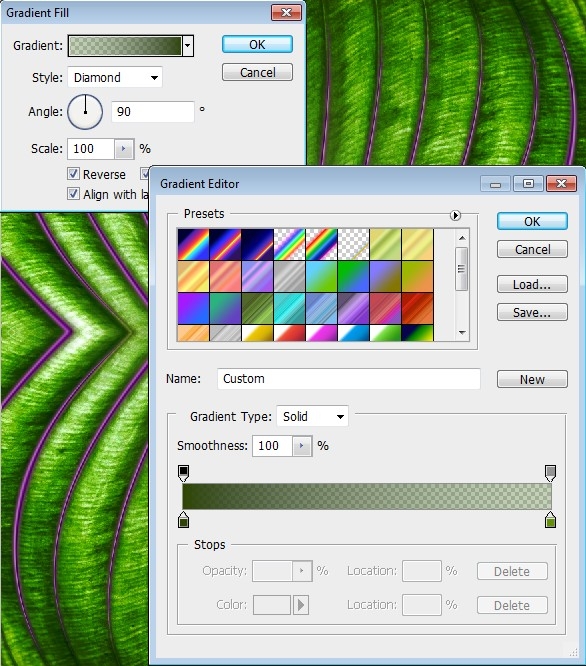Click the angle dial control
This screenshot has height=666, width=586.
tap(85, 112)
